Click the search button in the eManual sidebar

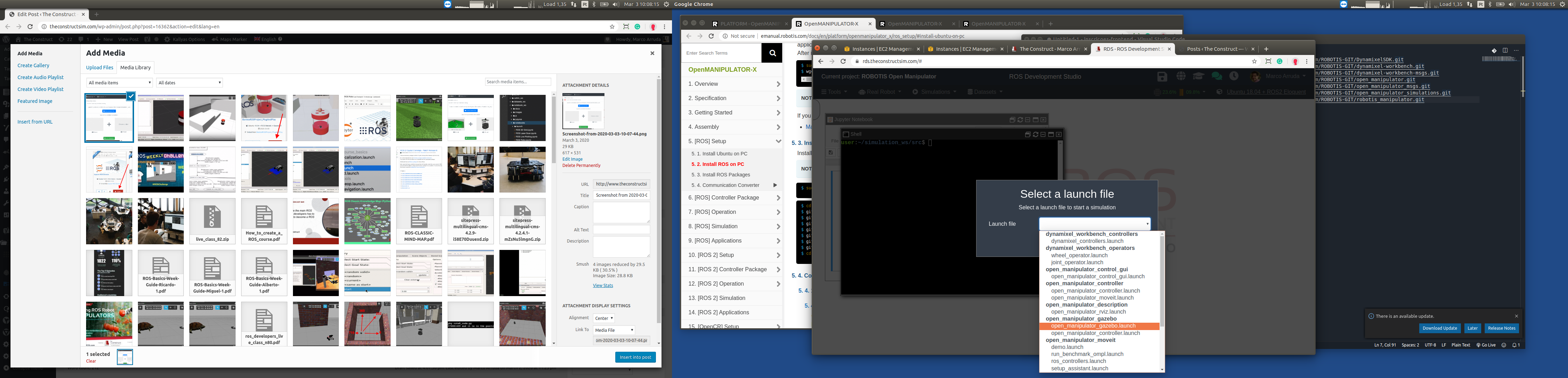pos(772,53)
